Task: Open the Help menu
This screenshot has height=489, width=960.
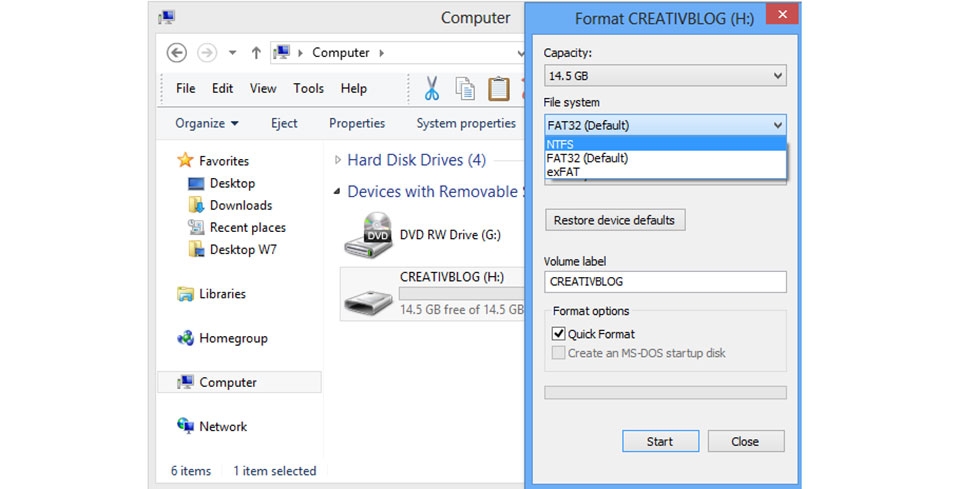Action: (x=353, y=88)
